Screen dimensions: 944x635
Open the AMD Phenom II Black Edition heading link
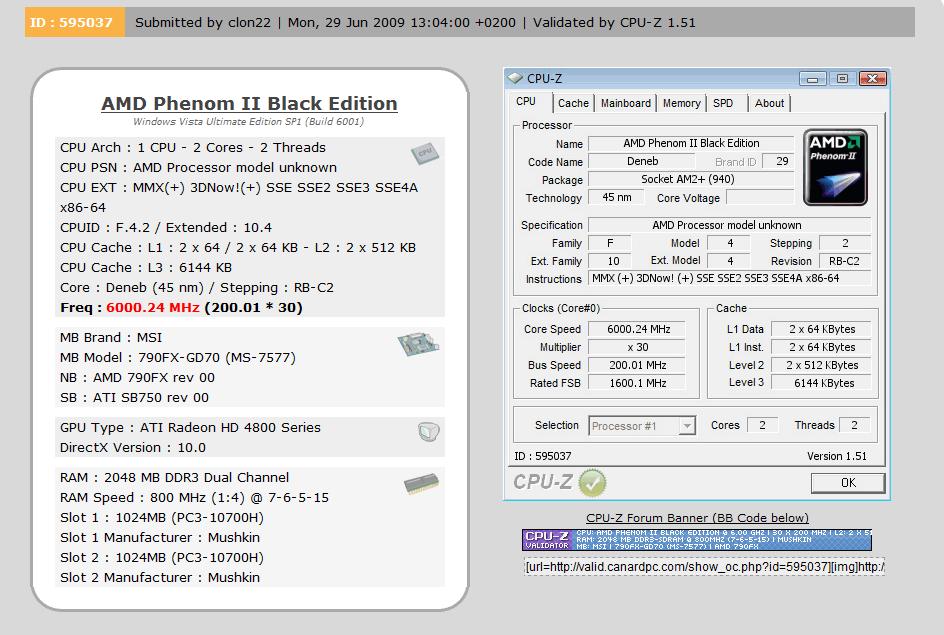click(249, 104)
